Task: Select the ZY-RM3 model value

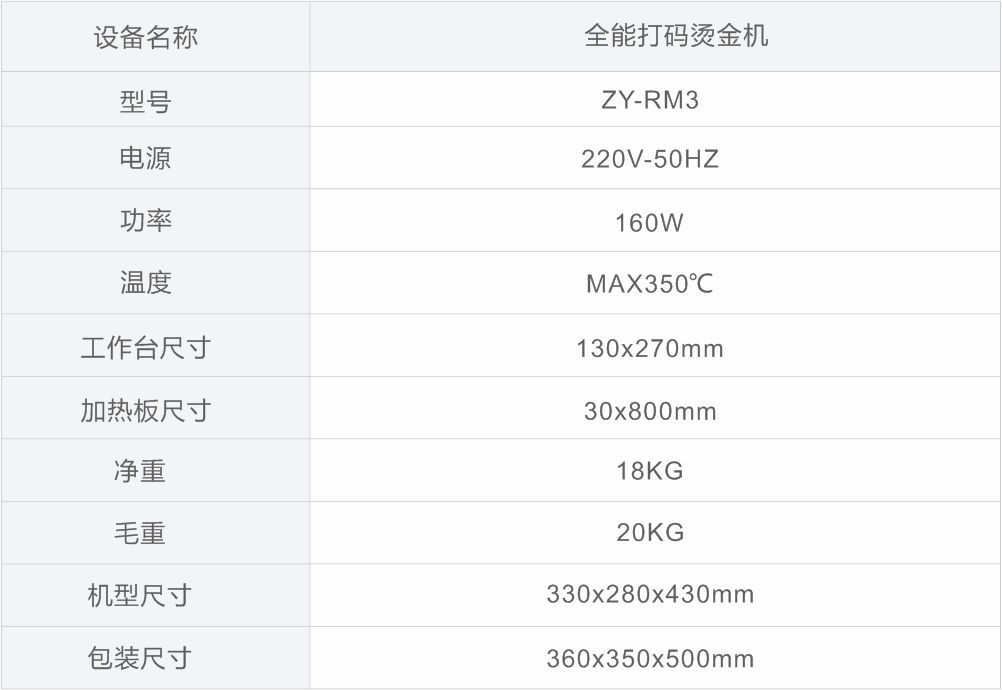Action: [650, 101]
